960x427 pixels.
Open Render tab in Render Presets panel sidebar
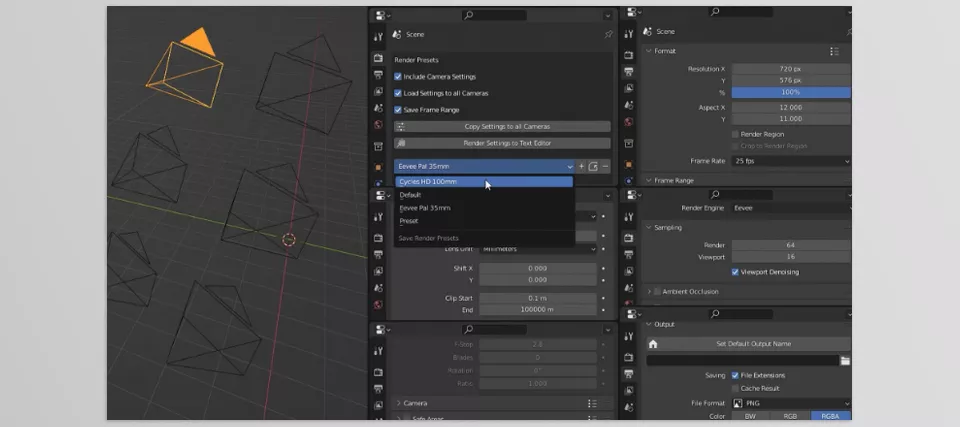pos(378,58)
